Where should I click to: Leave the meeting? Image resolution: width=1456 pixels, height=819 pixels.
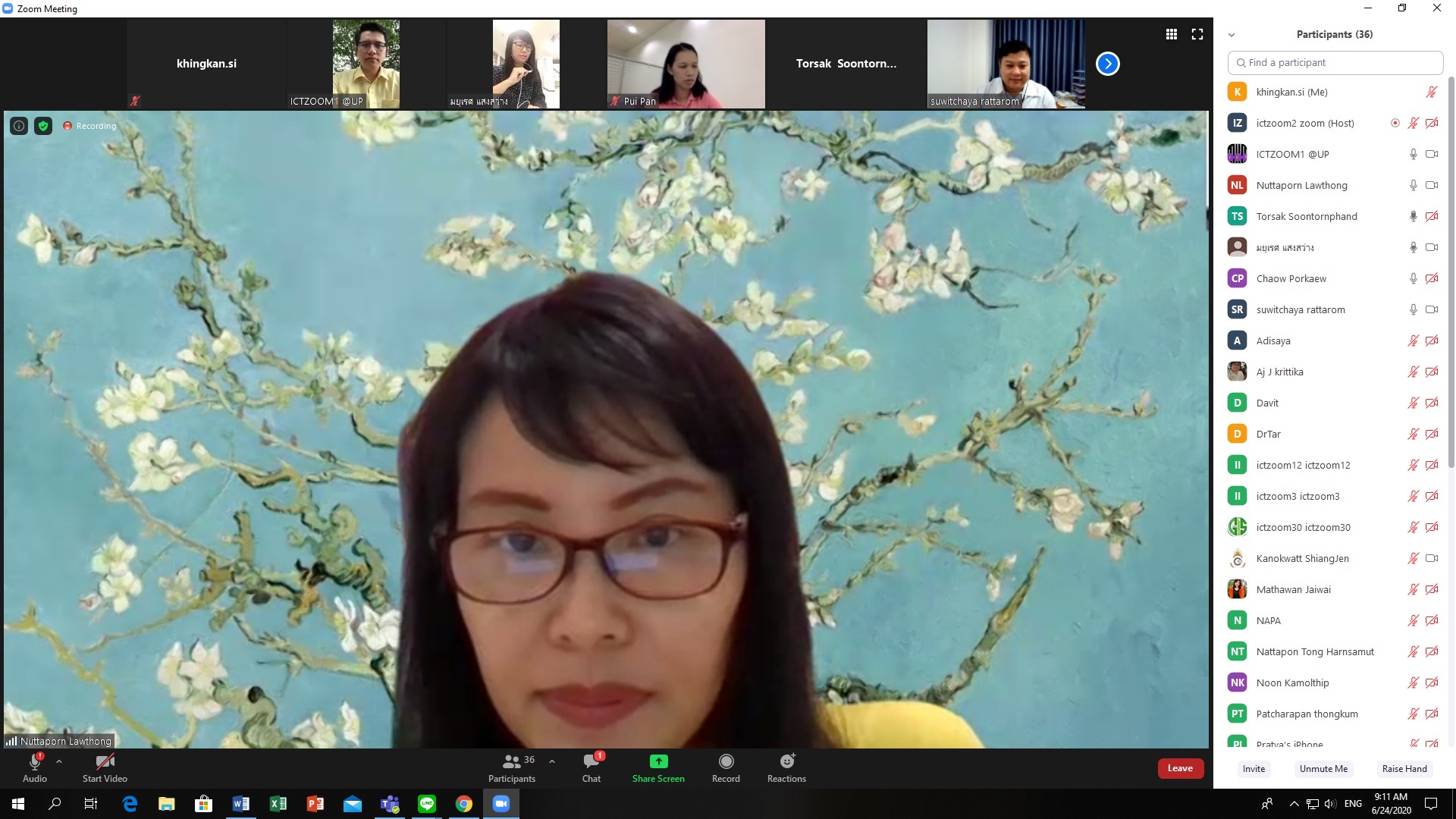pyautogui.click(x=1180, y=768)
